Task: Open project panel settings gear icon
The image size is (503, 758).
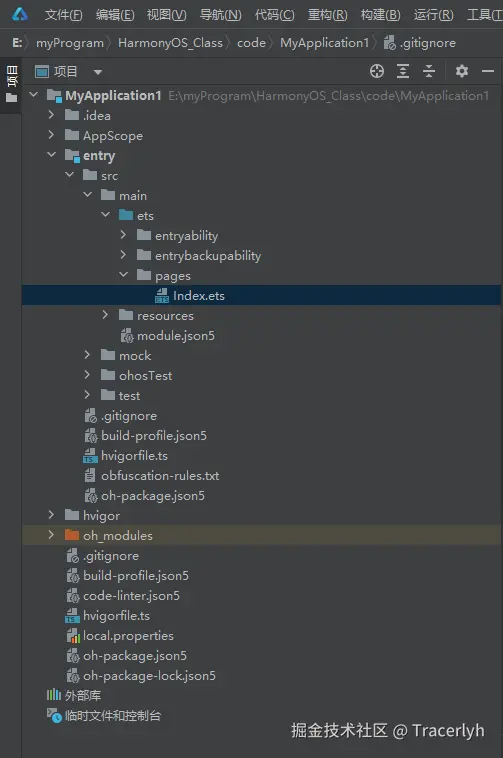Action: [461, 72]
